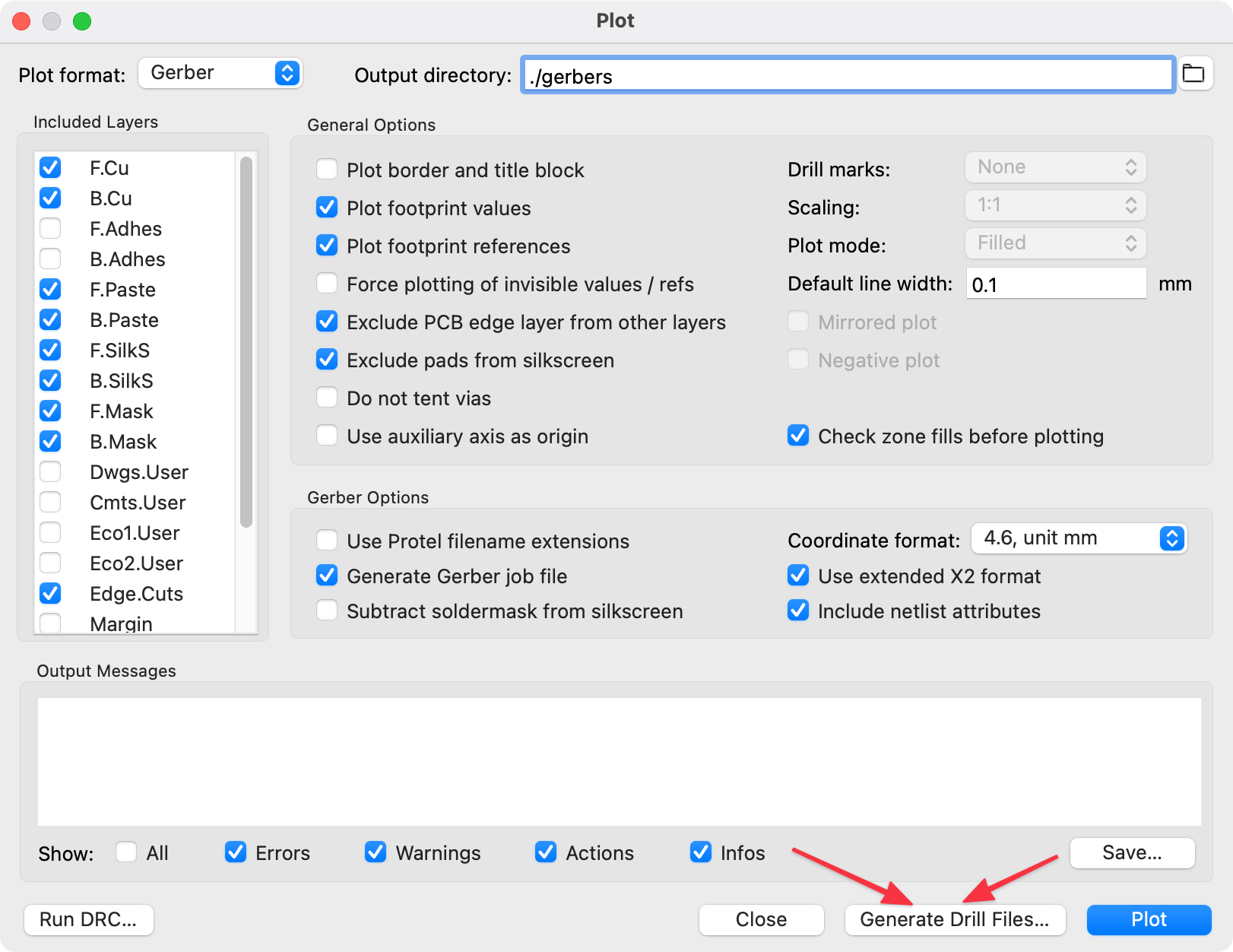
Task: Toggle Plot border and title block
Action: (327, 169)
